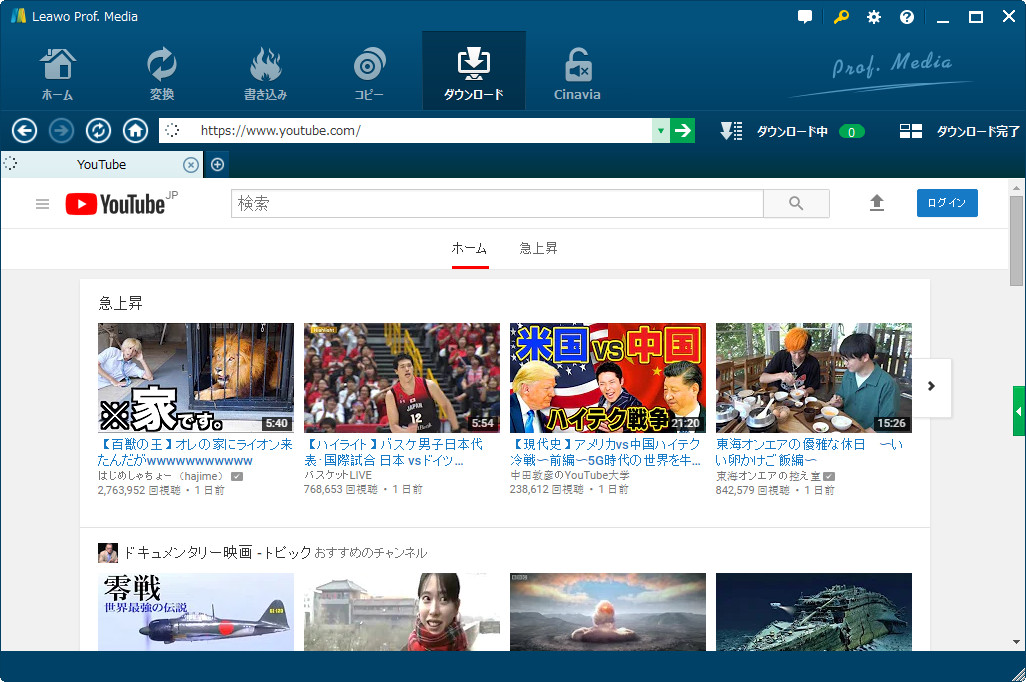Click the 2,763,952 回視聴 view count text
The width and height of the screenshot is (1026, 682).
pyautogui.click(x=139, y=490)
